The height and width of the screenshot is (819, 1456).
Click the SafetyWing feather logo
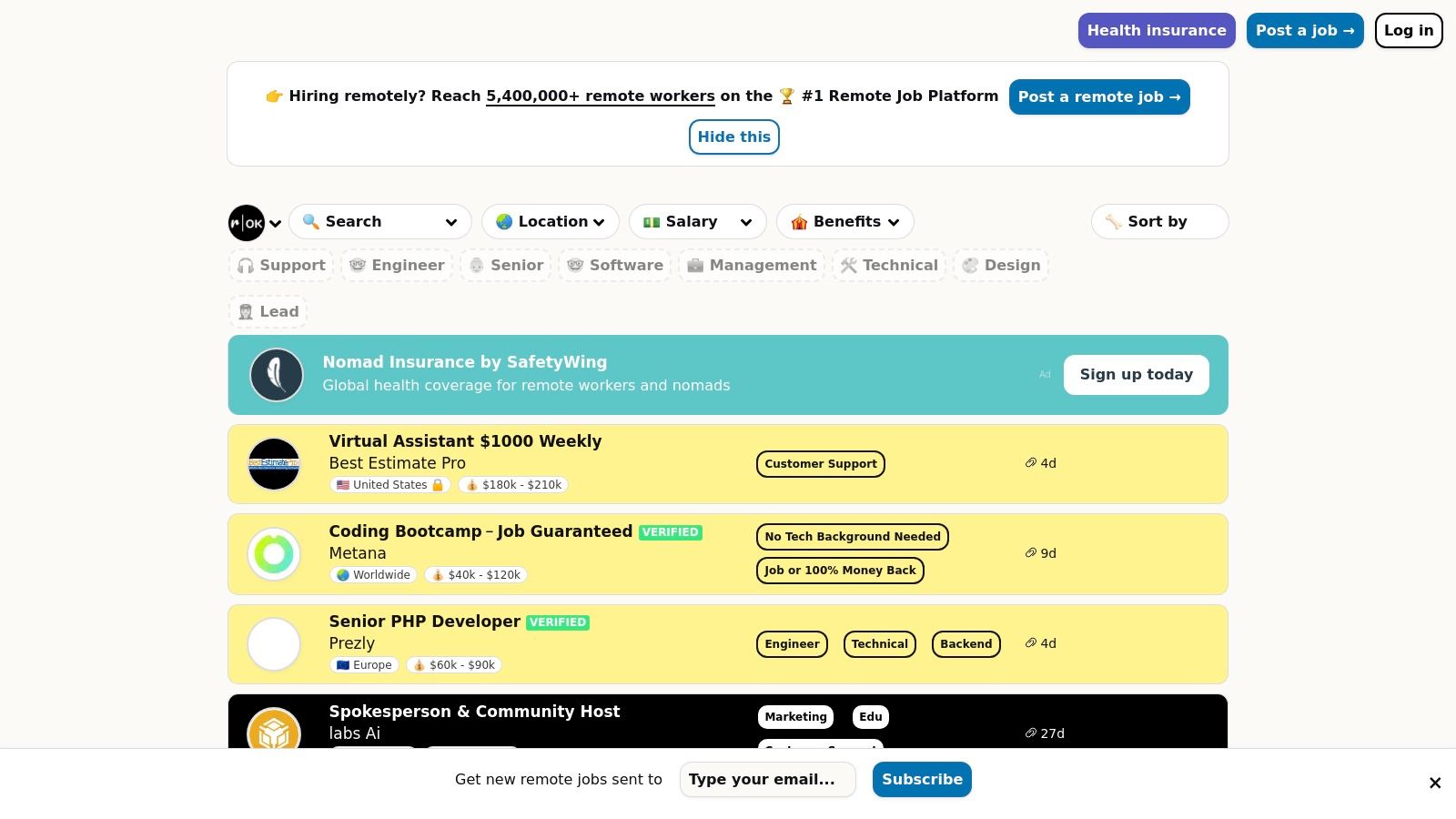tap(277, 375)
